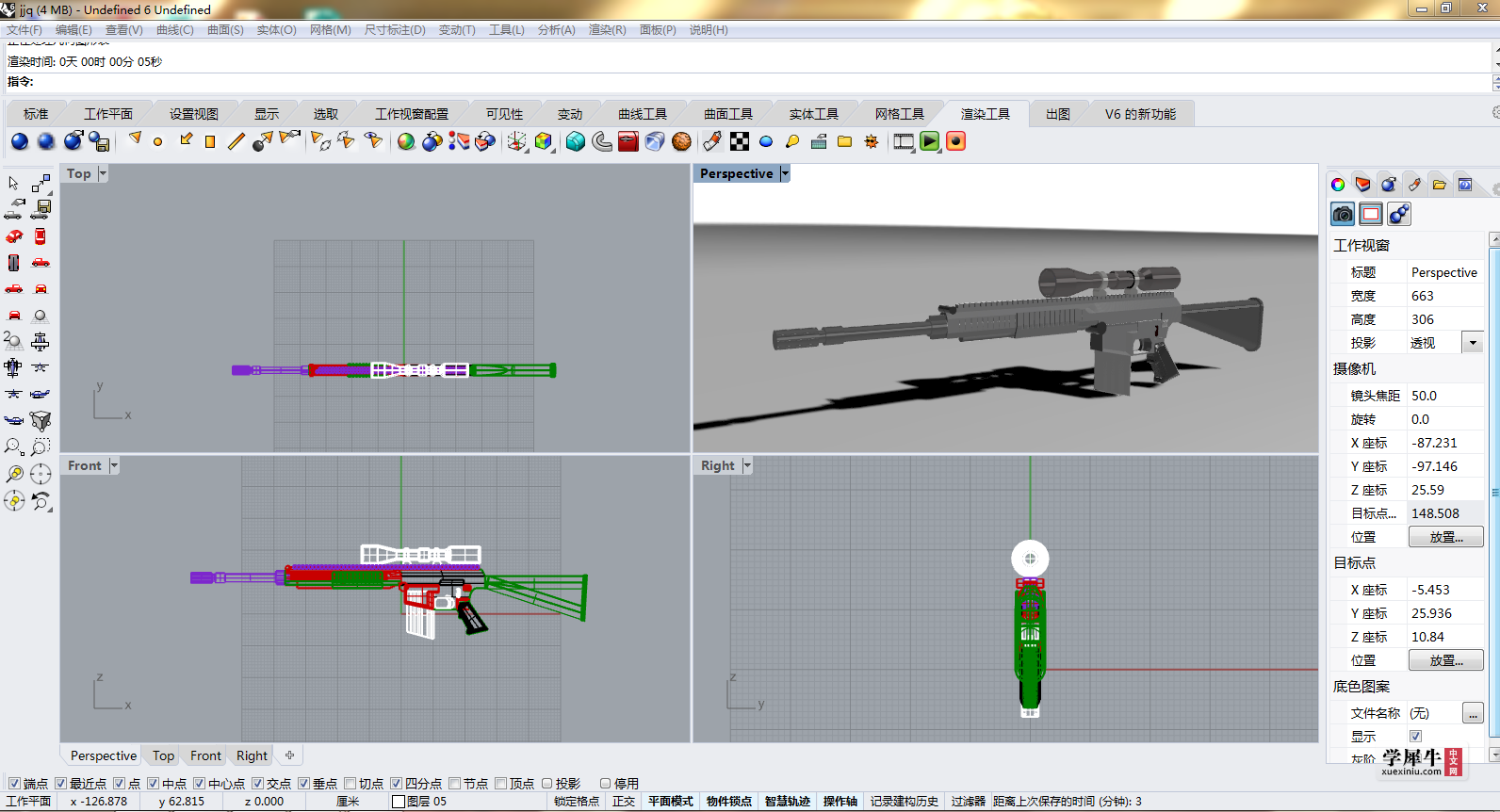The image size is (1500, 812).
Task: Switch to the 实体工具 toolbar tab
Action: point(814,114)
